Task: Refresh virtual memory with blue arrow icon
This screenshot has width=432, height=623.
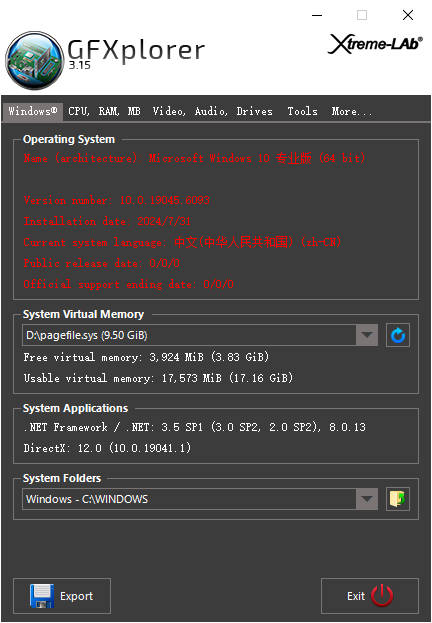Action: (398, 335)
